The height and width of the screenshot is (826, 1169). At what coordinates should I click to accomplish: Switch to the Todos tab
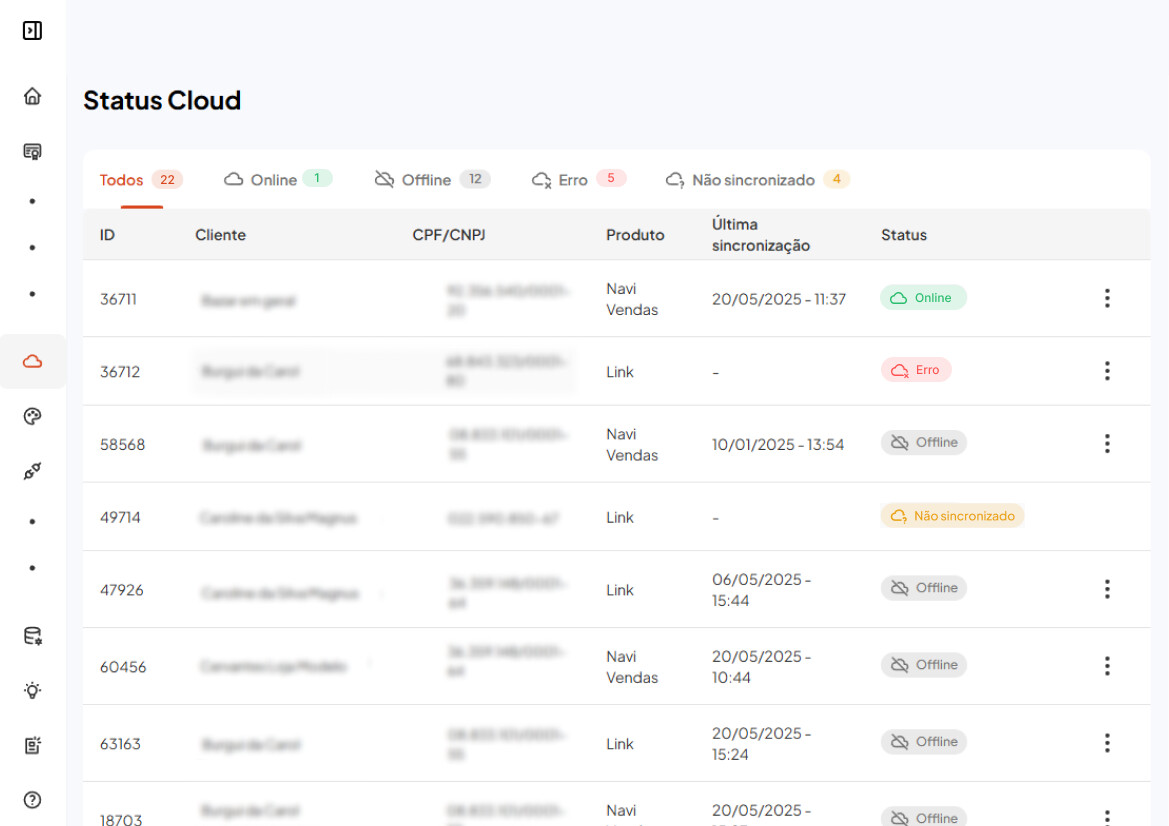click(140, 180)
